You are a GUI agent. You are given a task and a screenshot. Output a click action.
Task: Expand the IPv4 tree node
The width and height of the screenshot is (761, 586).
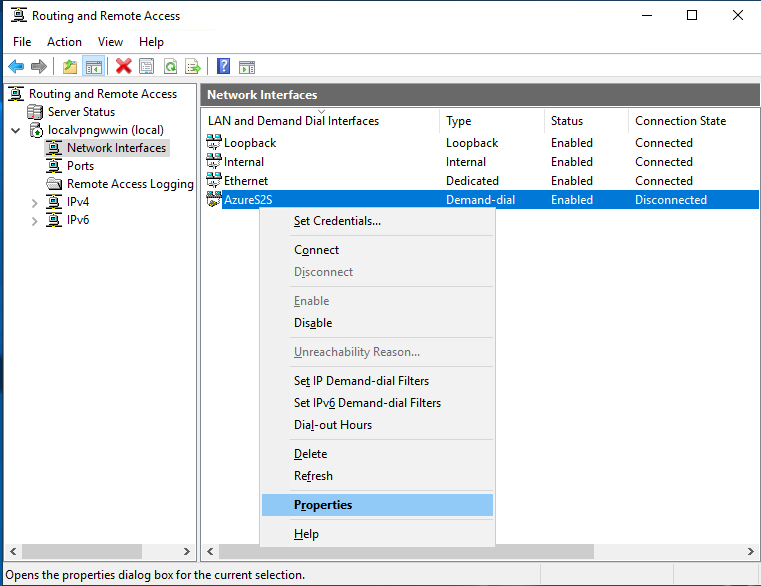pos(34,203)
